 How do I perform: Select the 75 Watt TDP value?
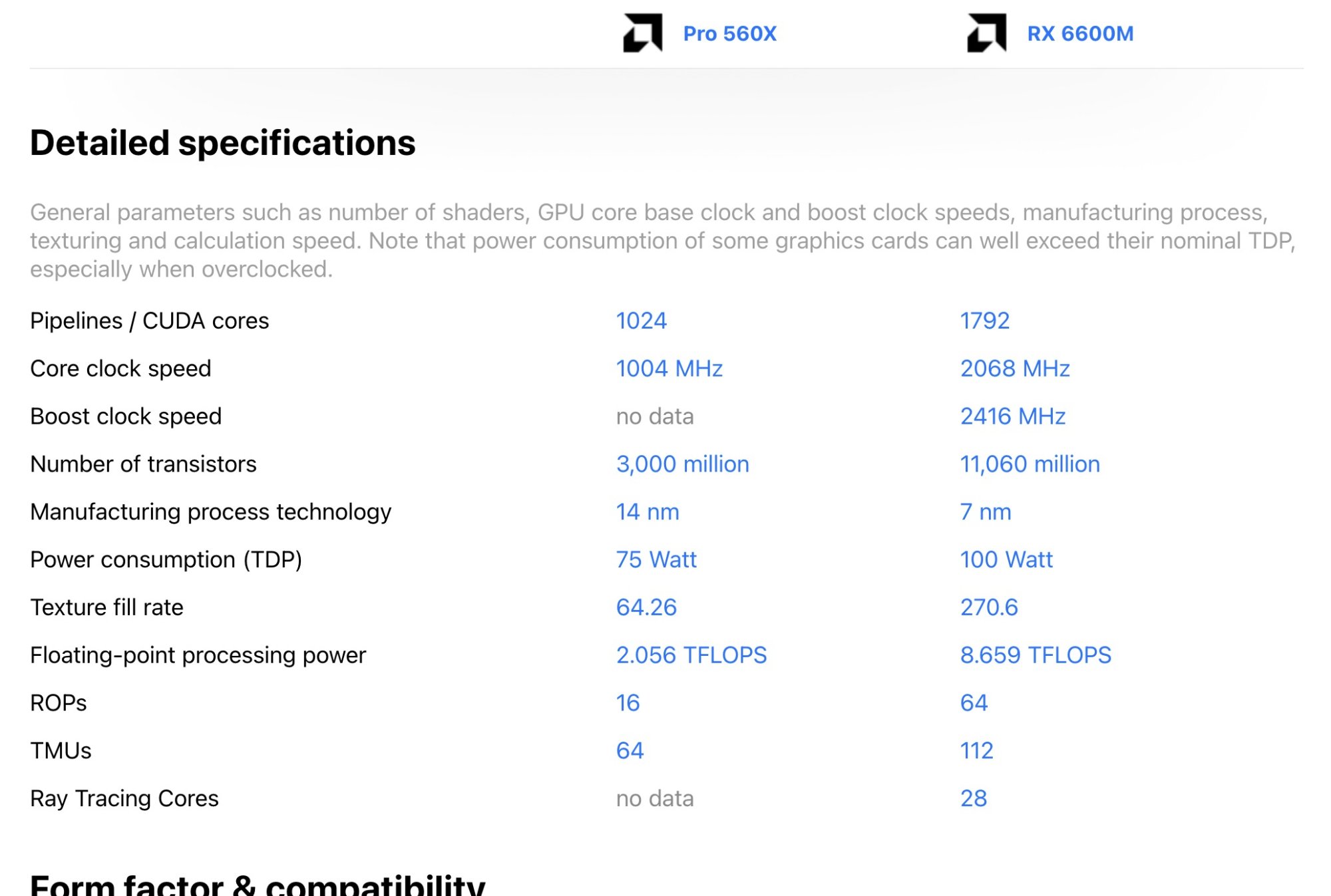coord(656,560)
